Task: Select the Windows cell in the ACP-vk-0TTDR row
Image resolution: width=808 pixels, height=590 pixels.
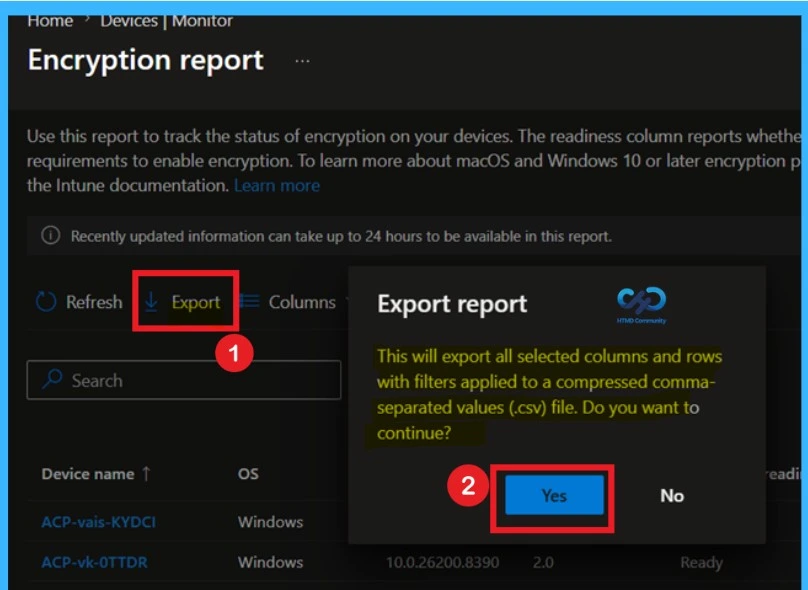Action: point(271,562)
